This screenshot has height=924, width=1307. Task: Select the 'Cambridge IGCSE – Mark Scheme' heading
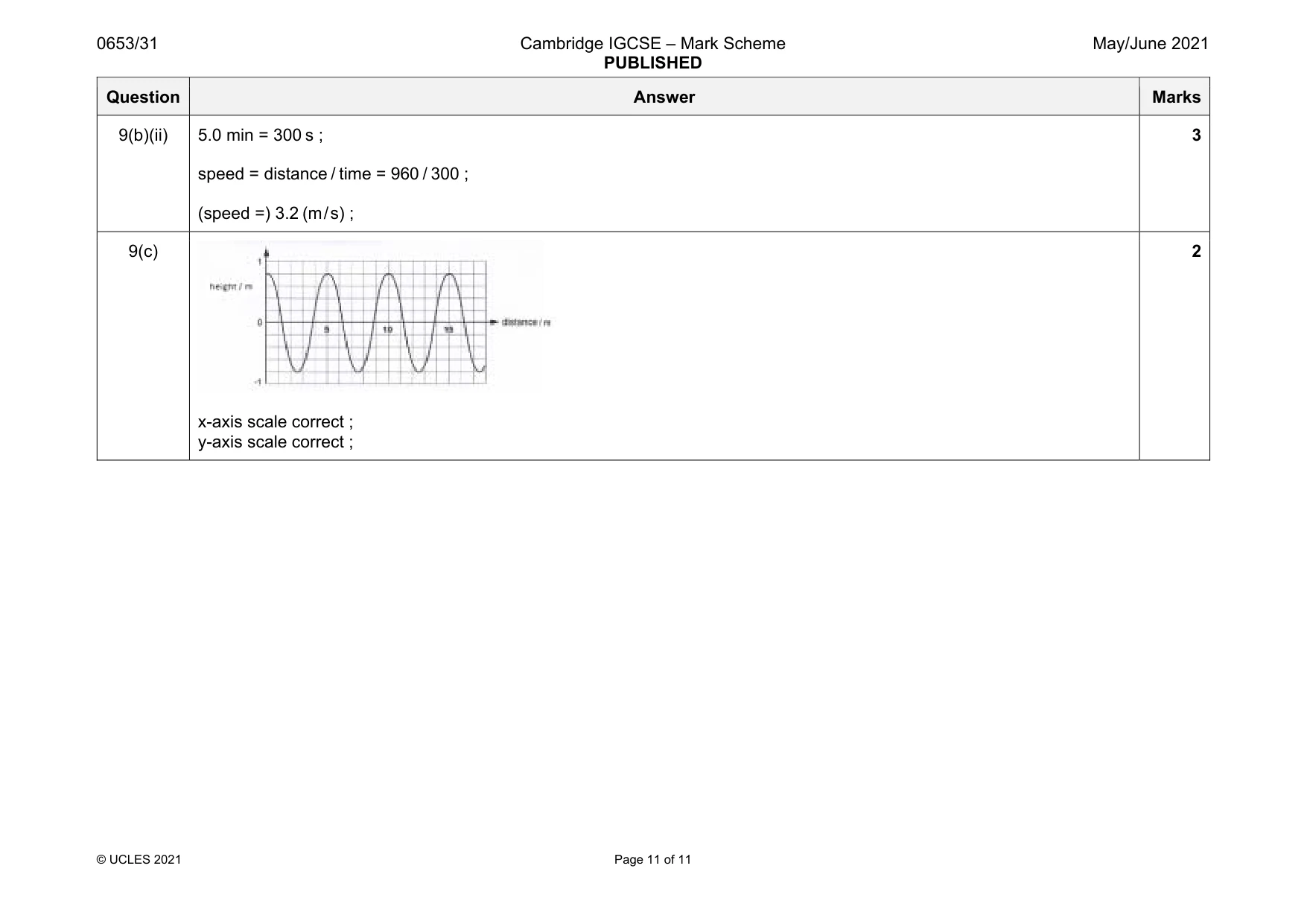[652, 43]
